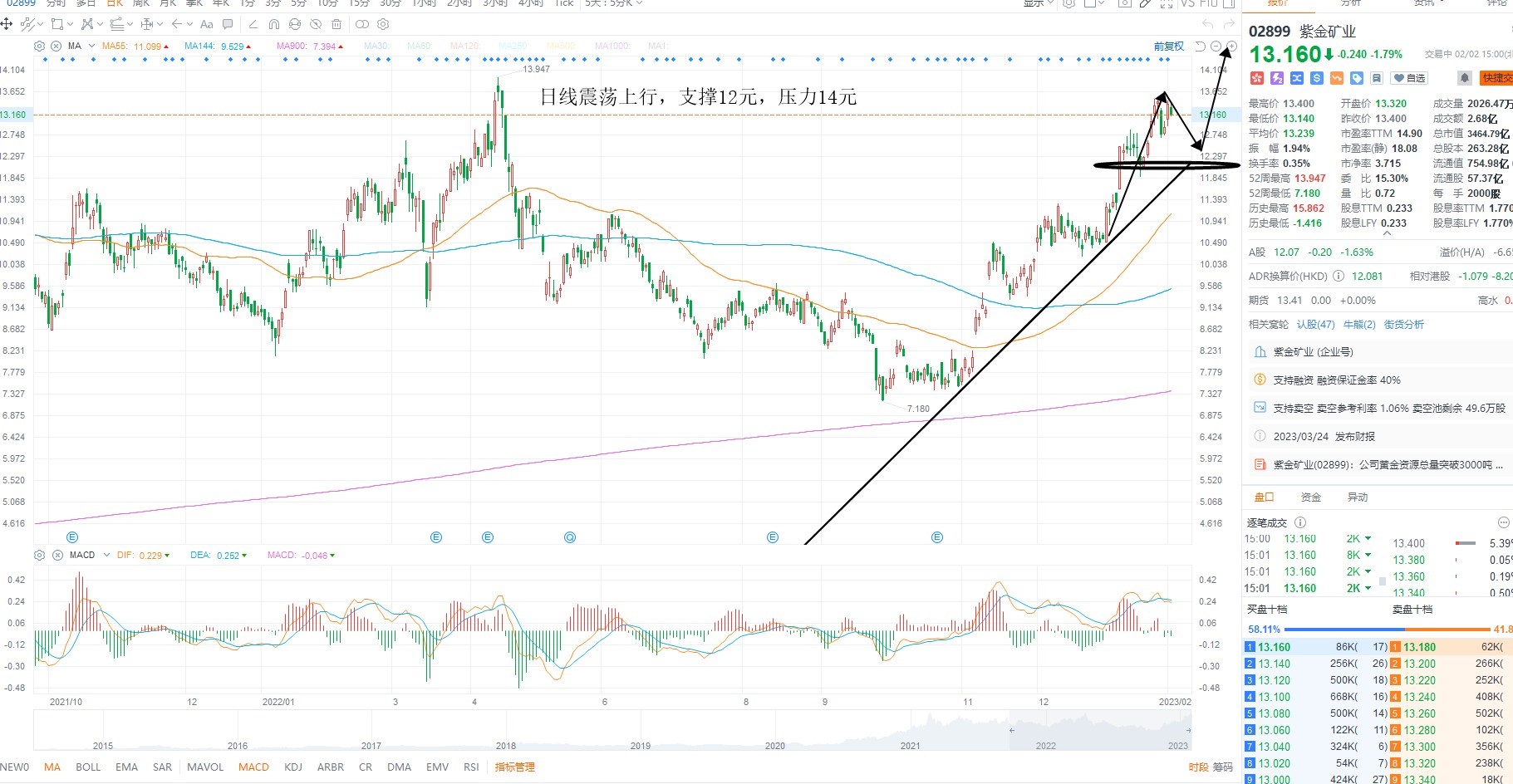Click the historical range navigator bar
This screenshot has height=784, width=1513.
tap(612, 730)
